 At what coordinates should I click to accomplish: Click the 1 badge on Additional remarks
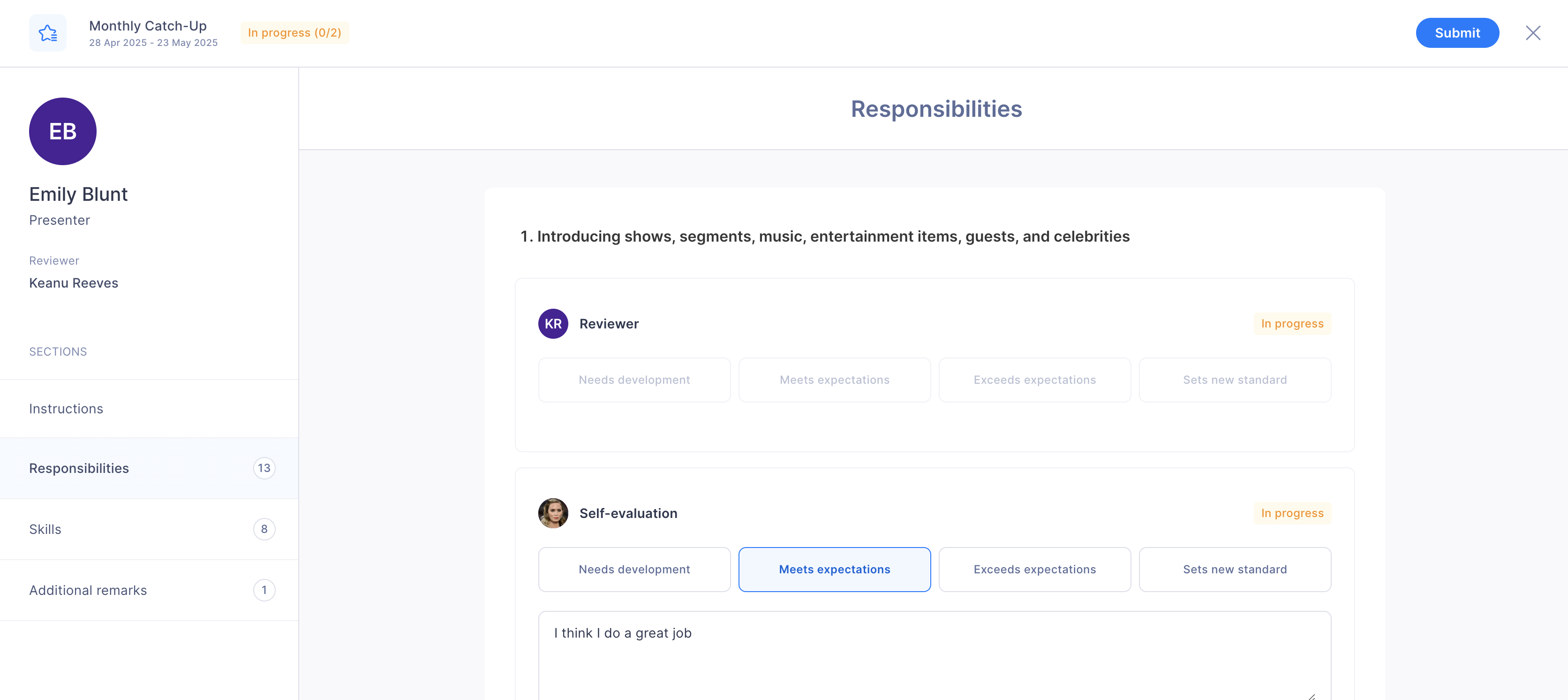pos(264,590)
